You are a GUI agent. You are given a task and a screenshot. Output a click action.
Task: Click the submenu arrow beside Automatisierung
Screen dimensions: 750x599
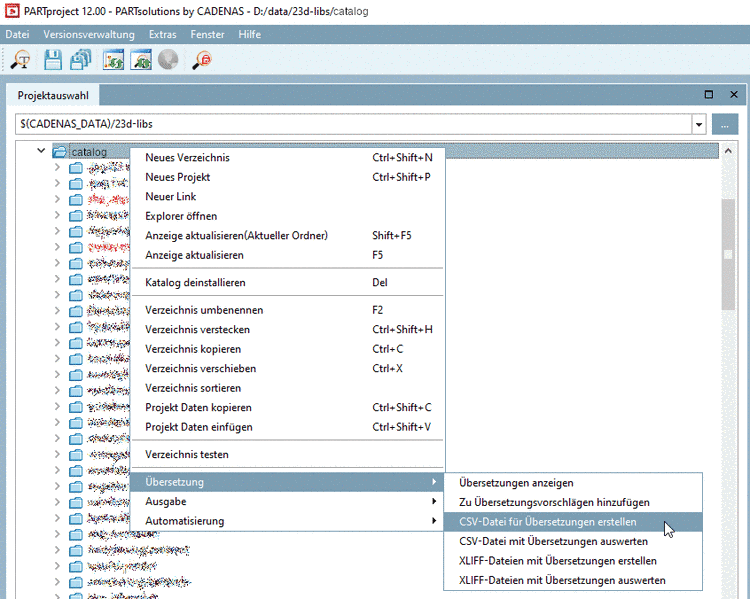click(x=434, y=521)
